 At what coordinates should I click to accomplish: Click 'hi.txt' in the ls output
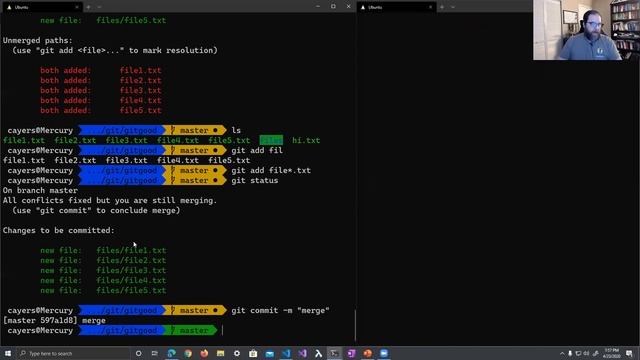306,140
